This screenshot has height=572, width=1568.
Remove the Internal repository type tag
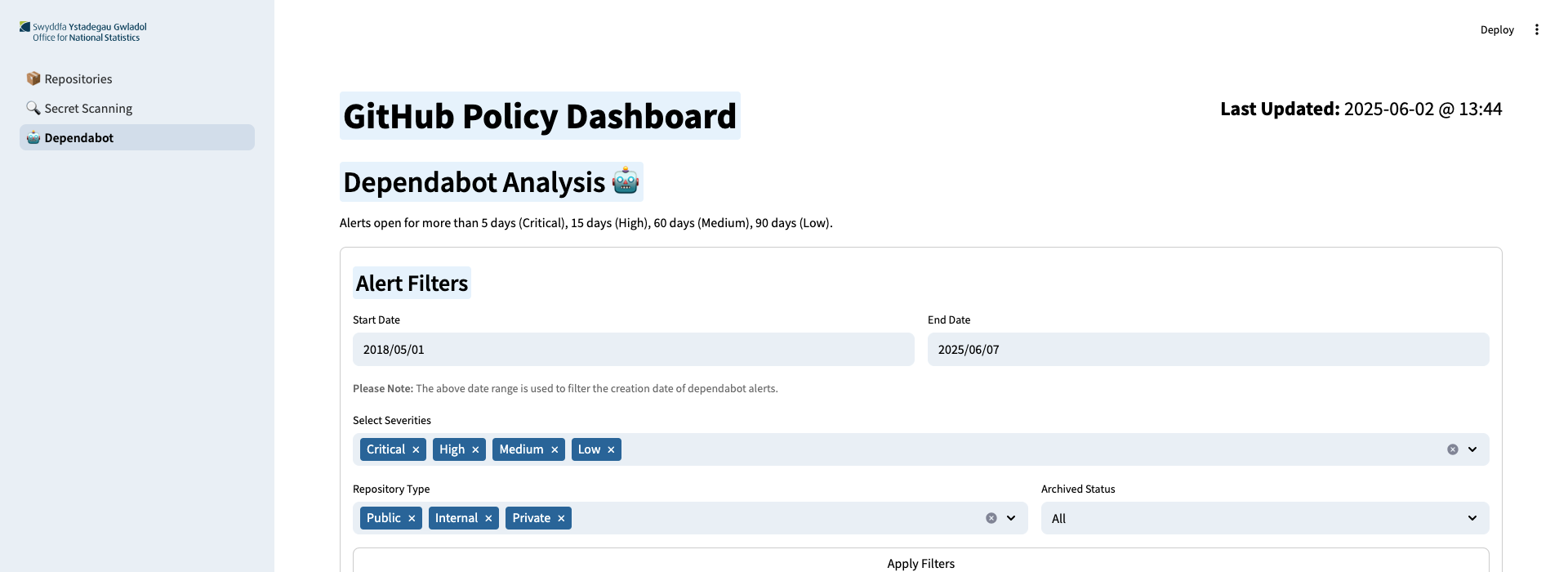(488, 518)
